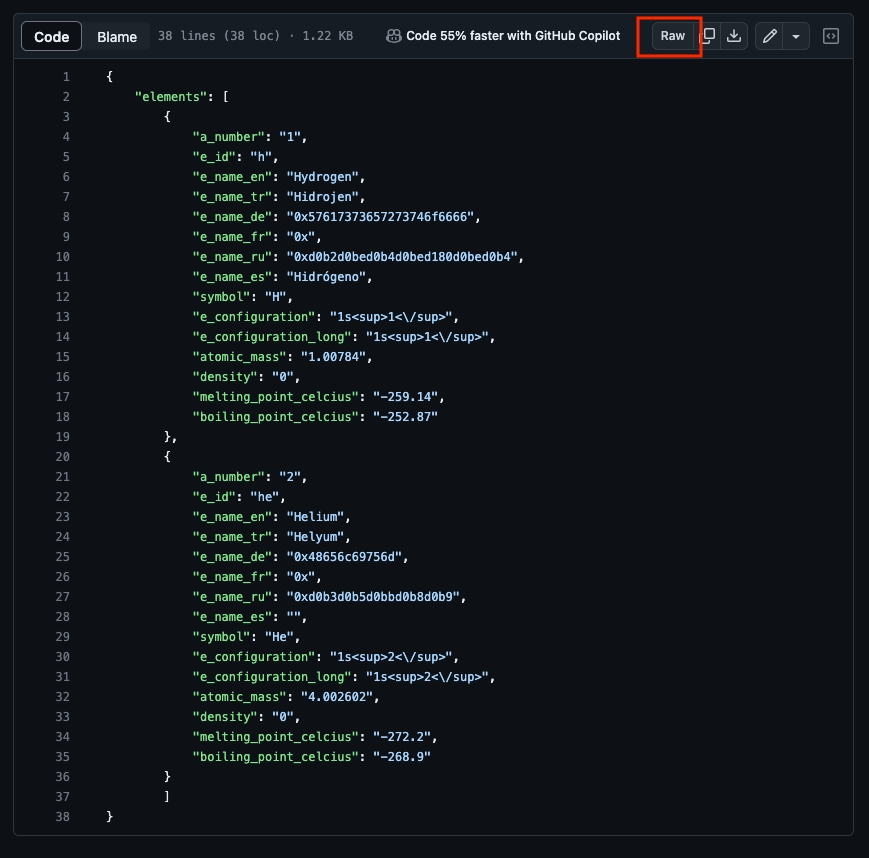Select line number 8
This screenshot has width=869, height=858.
(x=67, y=217)
